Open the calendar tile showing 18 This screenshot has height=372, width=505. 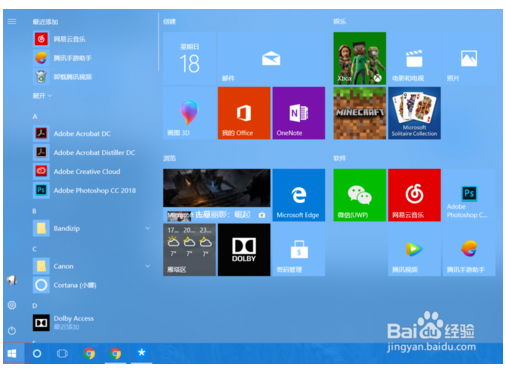(x=189, y=58)
